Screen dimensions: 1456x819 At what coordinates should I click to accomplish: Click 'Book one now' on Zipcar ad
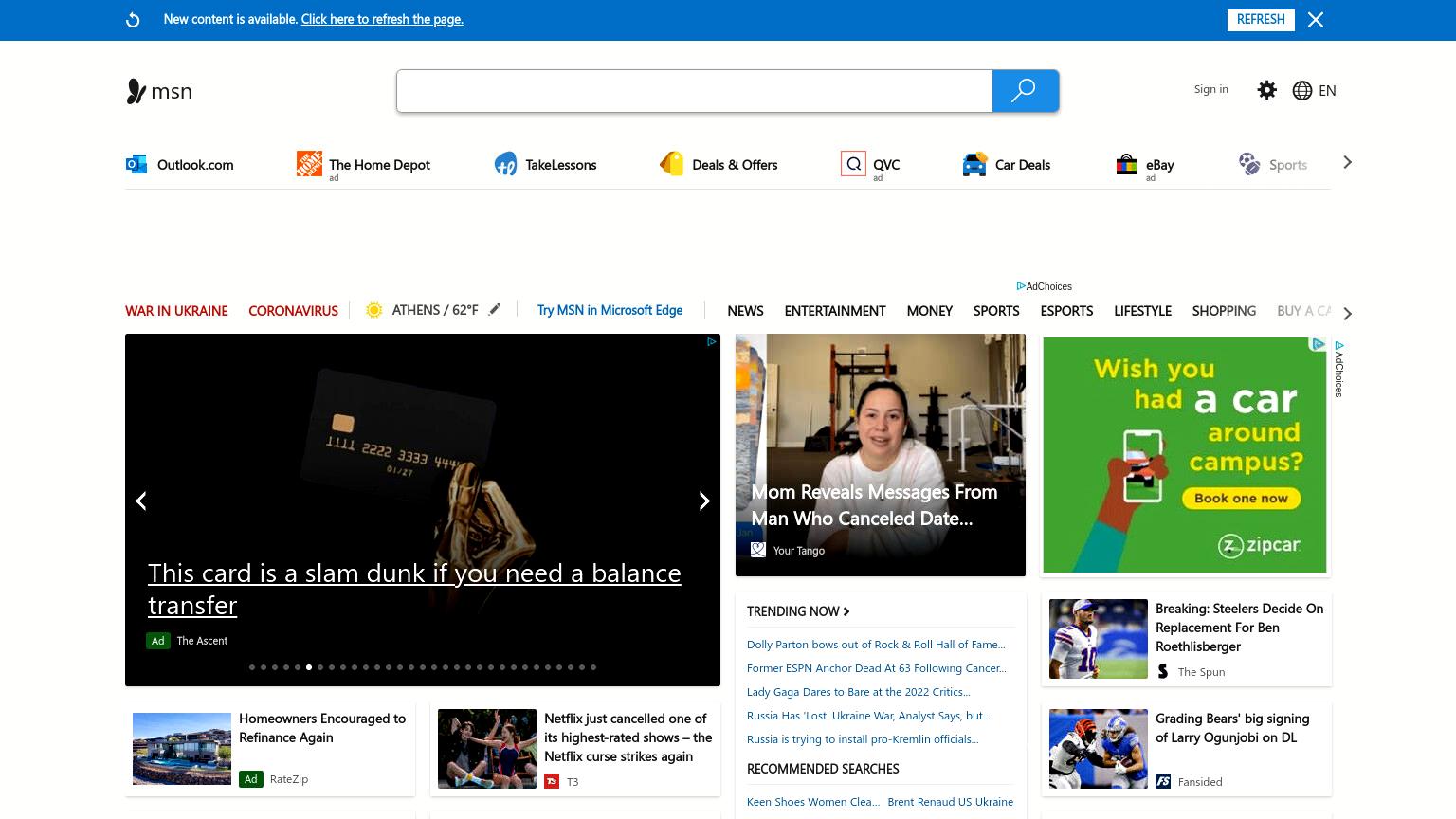(1241, 499)
